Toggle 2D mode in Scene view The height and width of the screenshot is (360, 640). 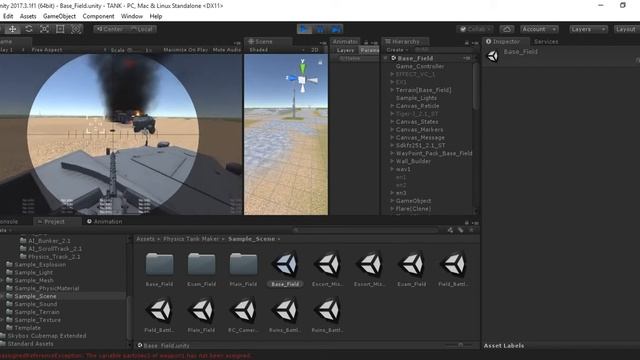click(315, 50)
